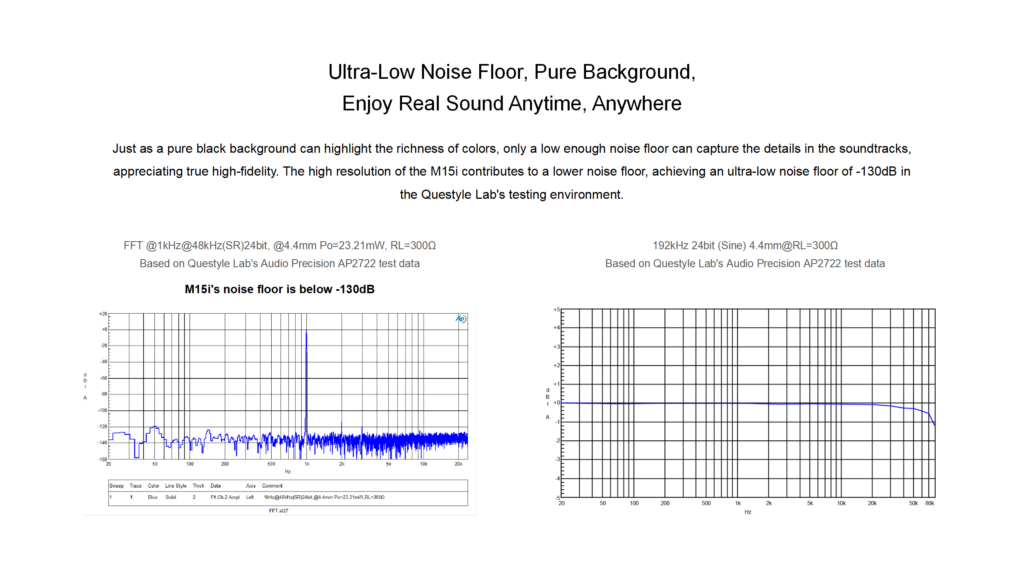Image resolution: width=1024 pixels, height=576 pixels.
Task: Click the AP logo on FFT graph
Action: pos(460,319)
